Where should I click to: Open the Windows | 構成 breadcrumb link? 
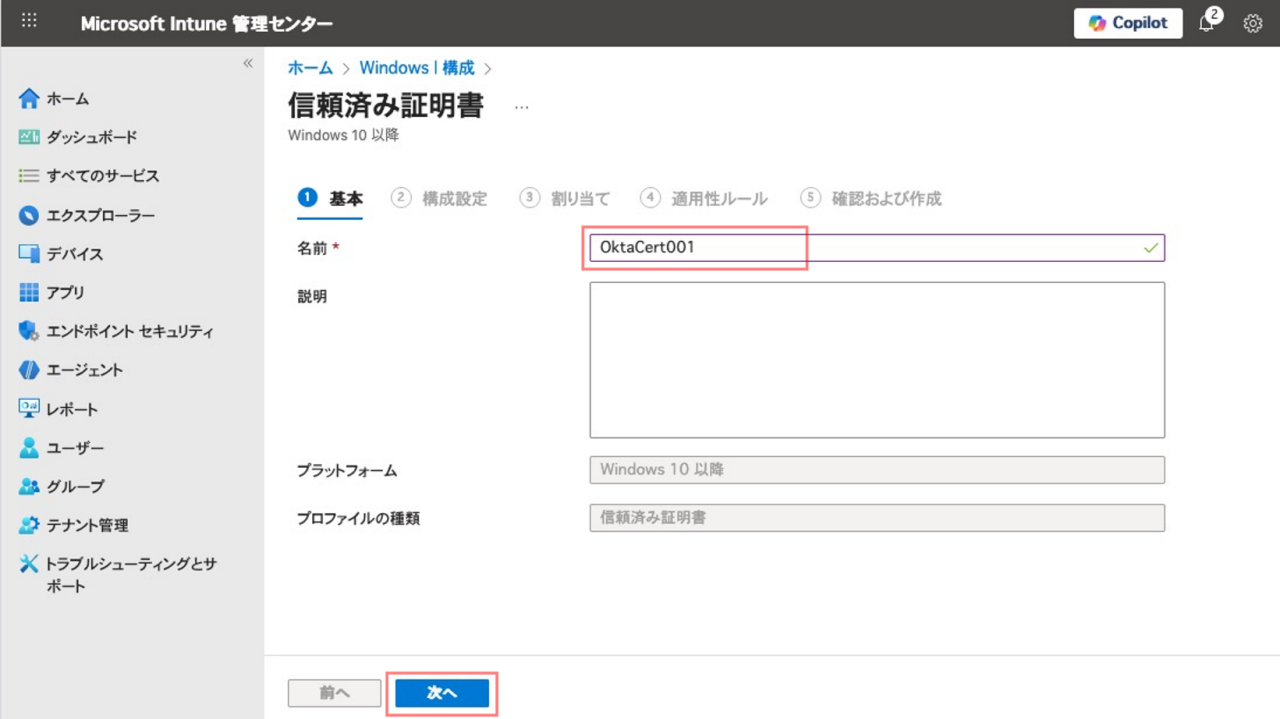click(417, 68)
